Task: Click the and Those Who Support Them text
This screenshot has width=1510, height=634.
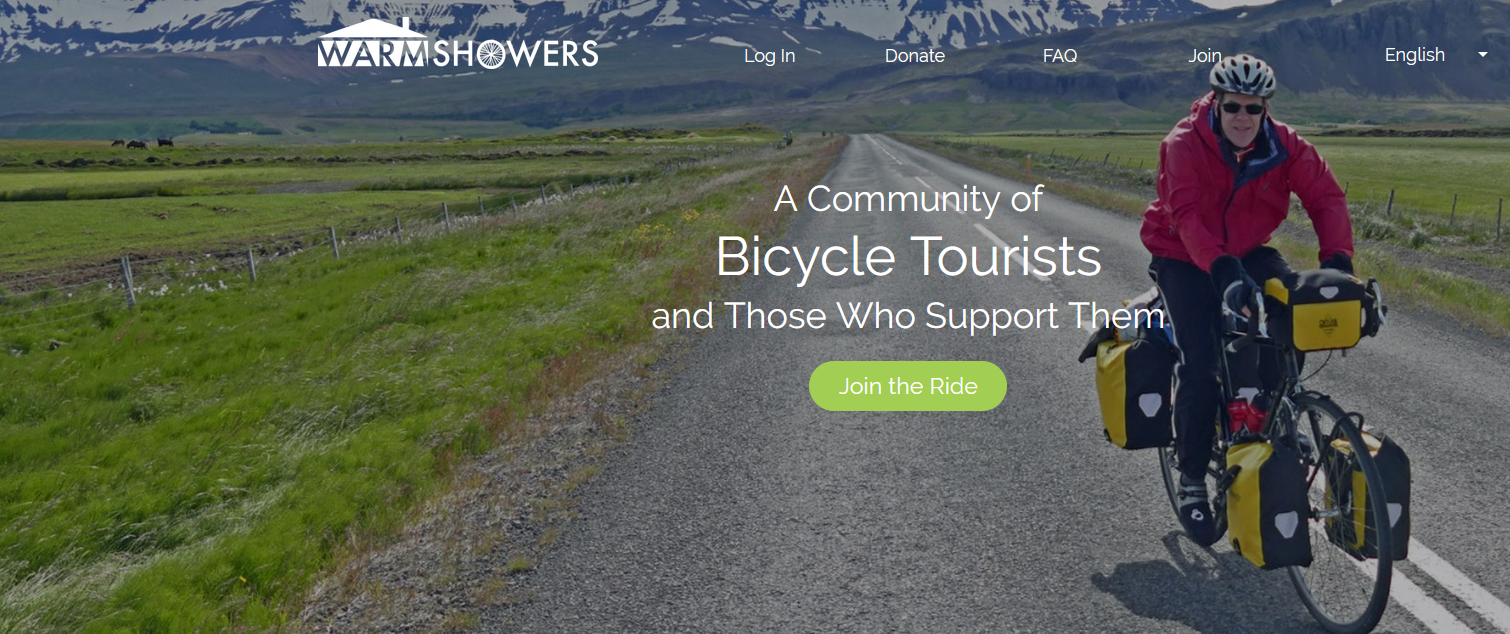Action: 908,316
